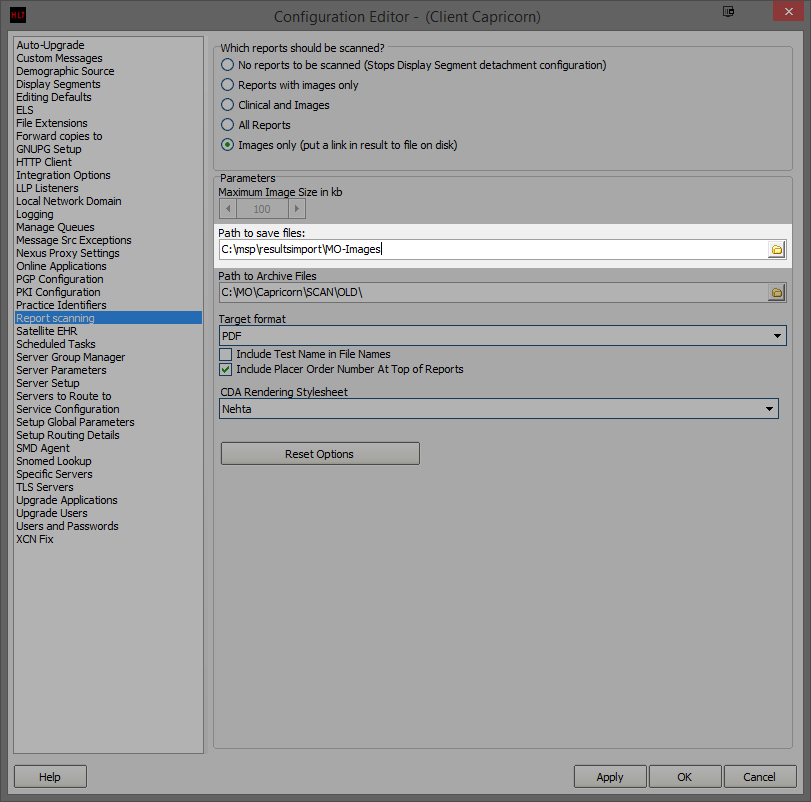Select the highlighted Report scanning entry
The image size is (811, 802).
108,318
